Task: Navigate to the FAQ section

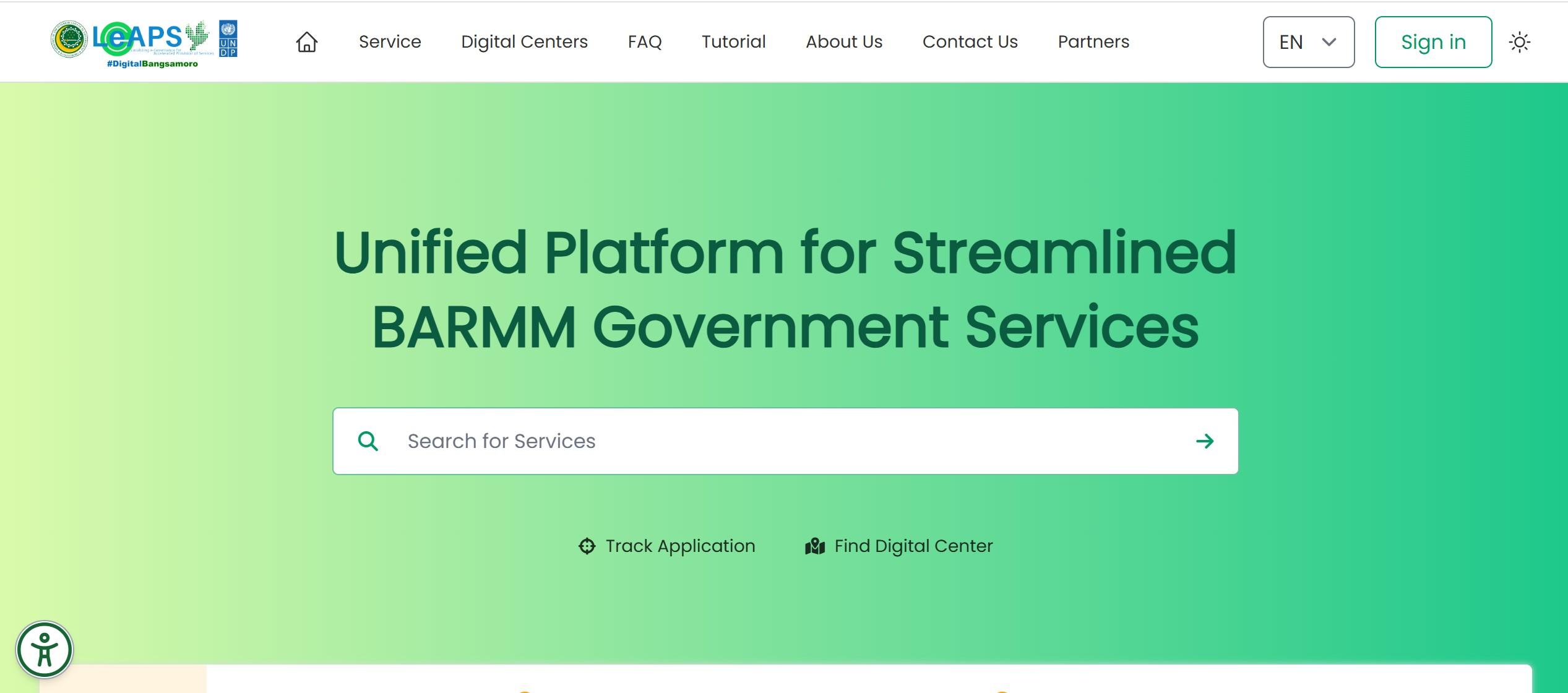Action: (644, 42)
